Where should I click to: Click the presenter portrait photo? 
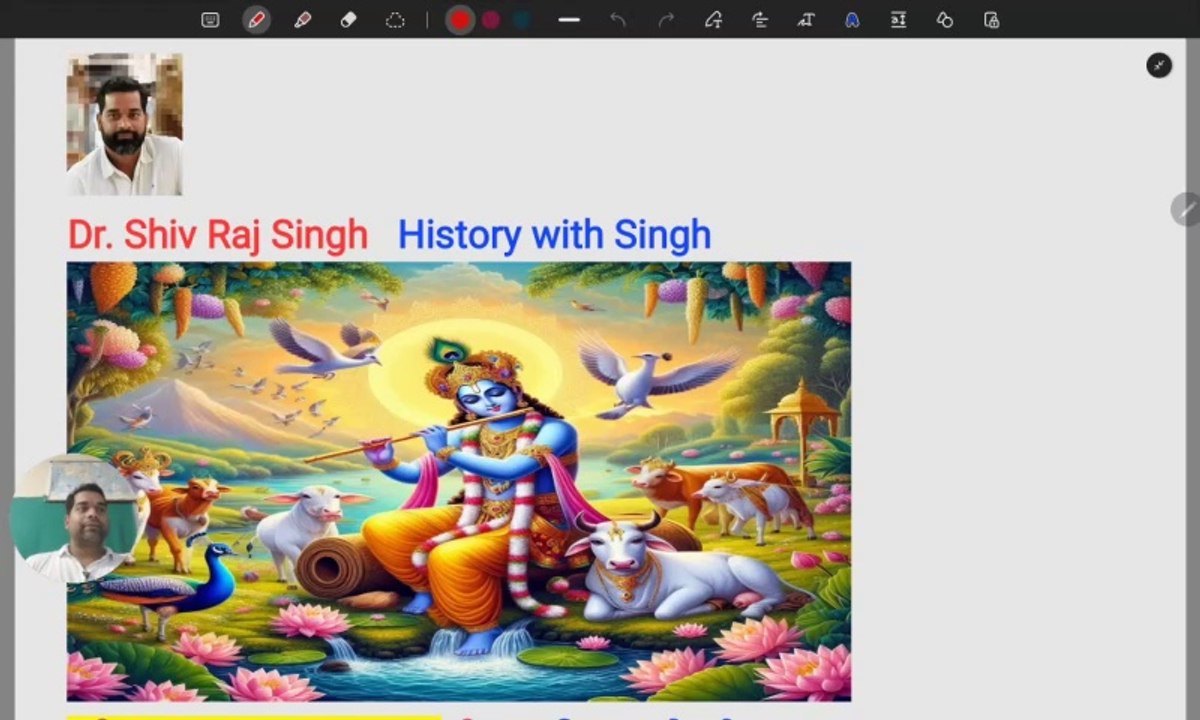coord(125,125)
